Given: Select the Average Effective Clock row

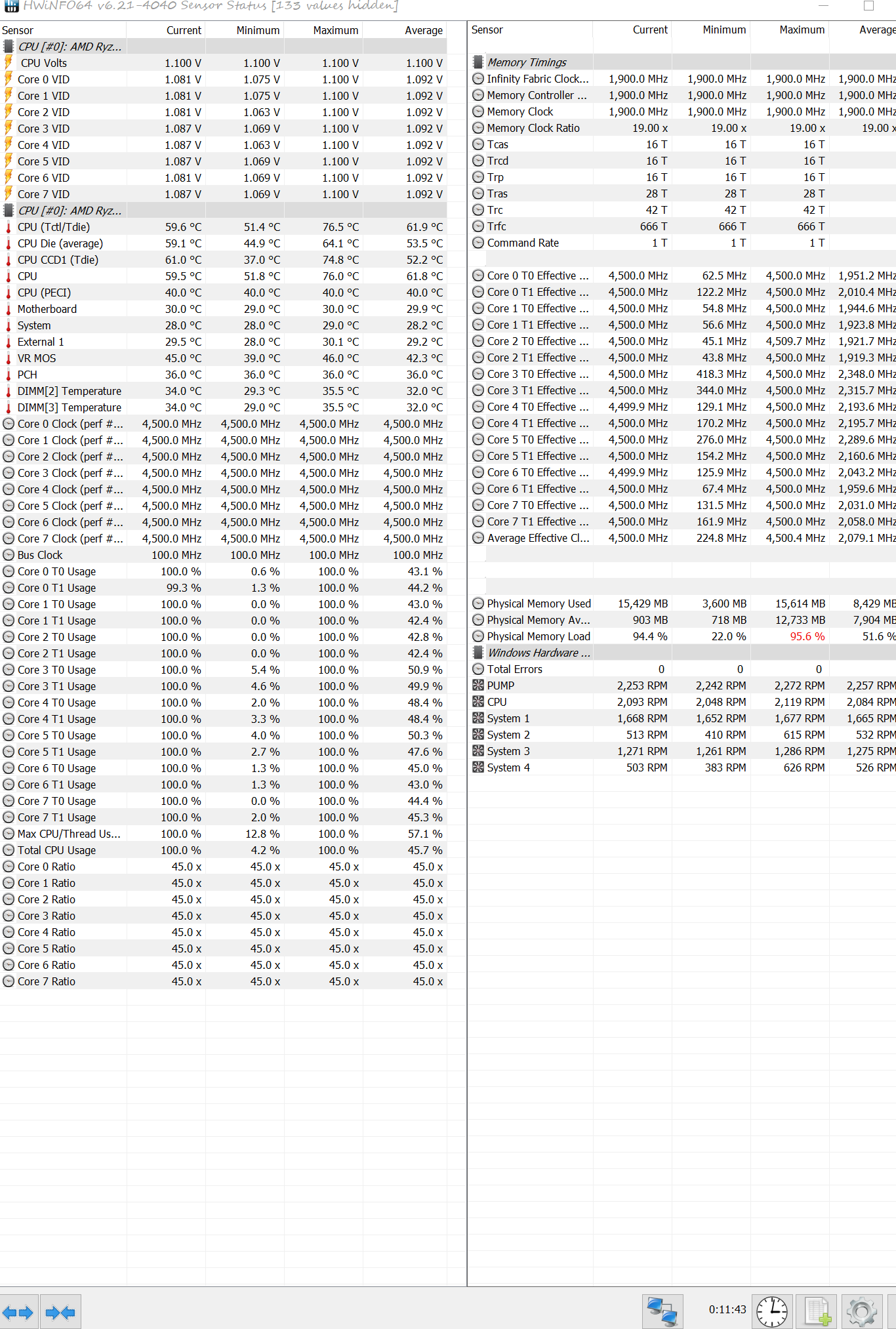Looking at the screenshot, I should point(682,538).
